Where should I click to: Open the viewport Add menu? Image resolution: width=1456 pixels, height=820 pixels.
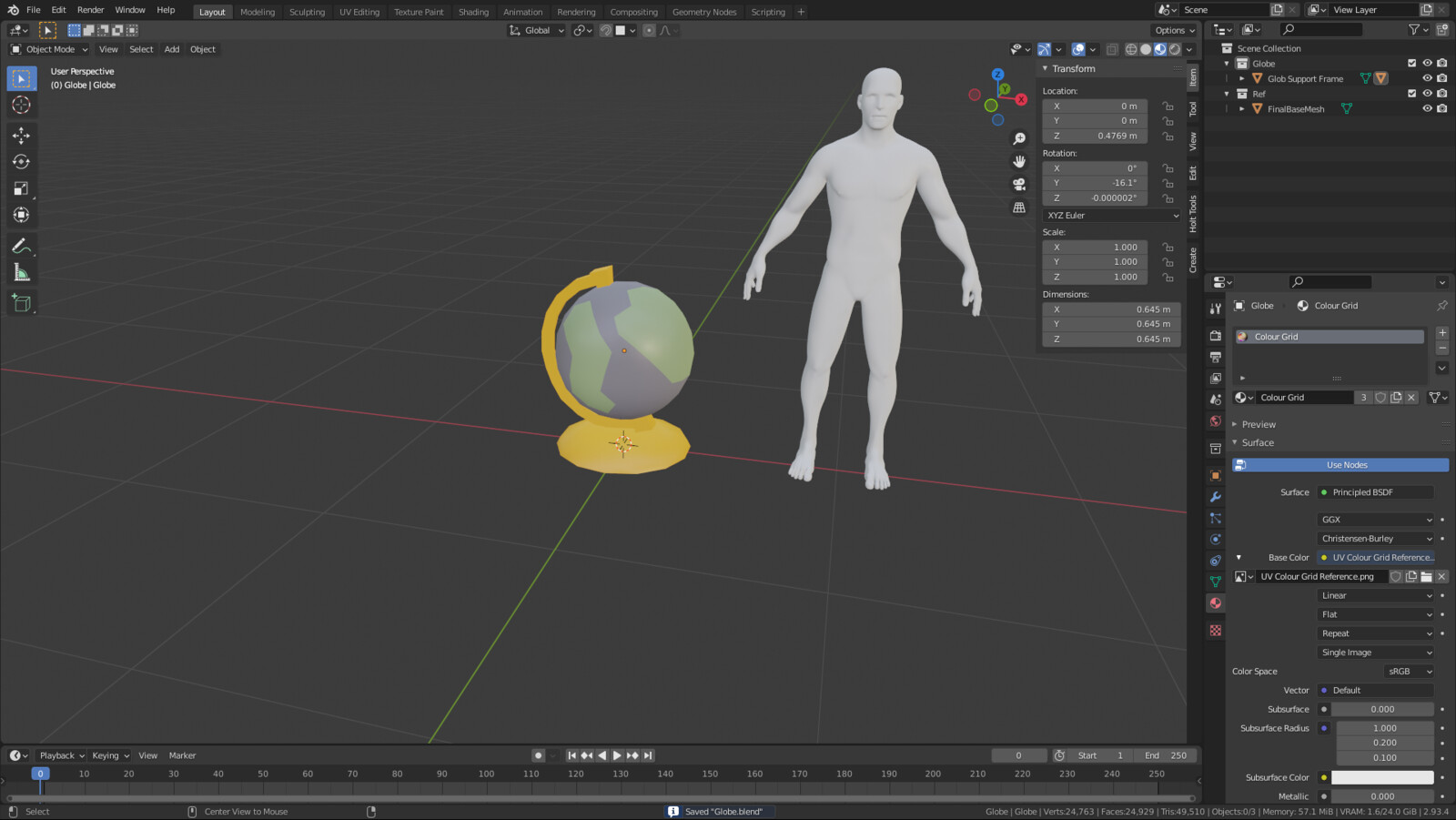click(172, 49)
